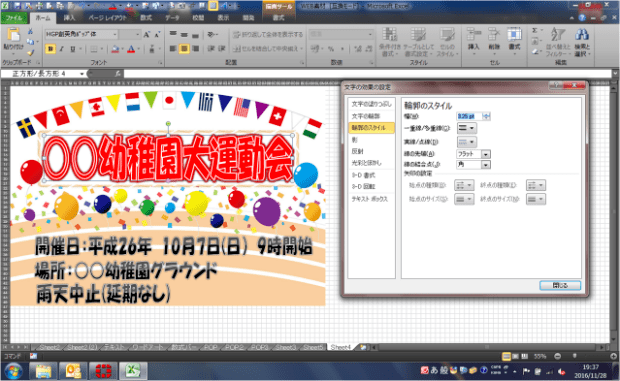Screen dimensions: 620x381
Task: Click the Paste (貼り付け) icon
Action: click(x=13, y=36)
